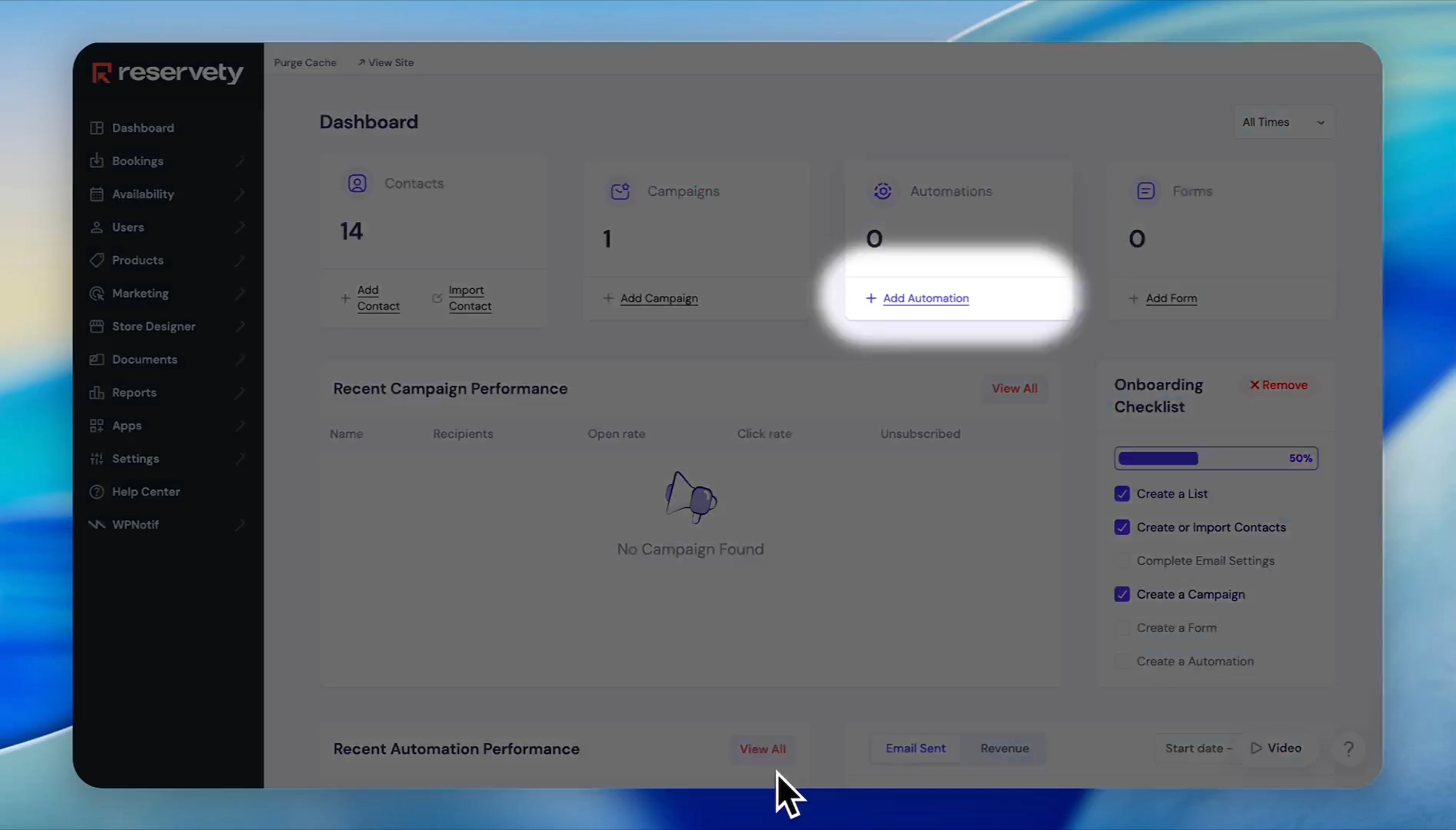Screen dimensions: 1456x830
Task: Click the Import Contact link
Action: pyautogui.click(x=470, y=298)
